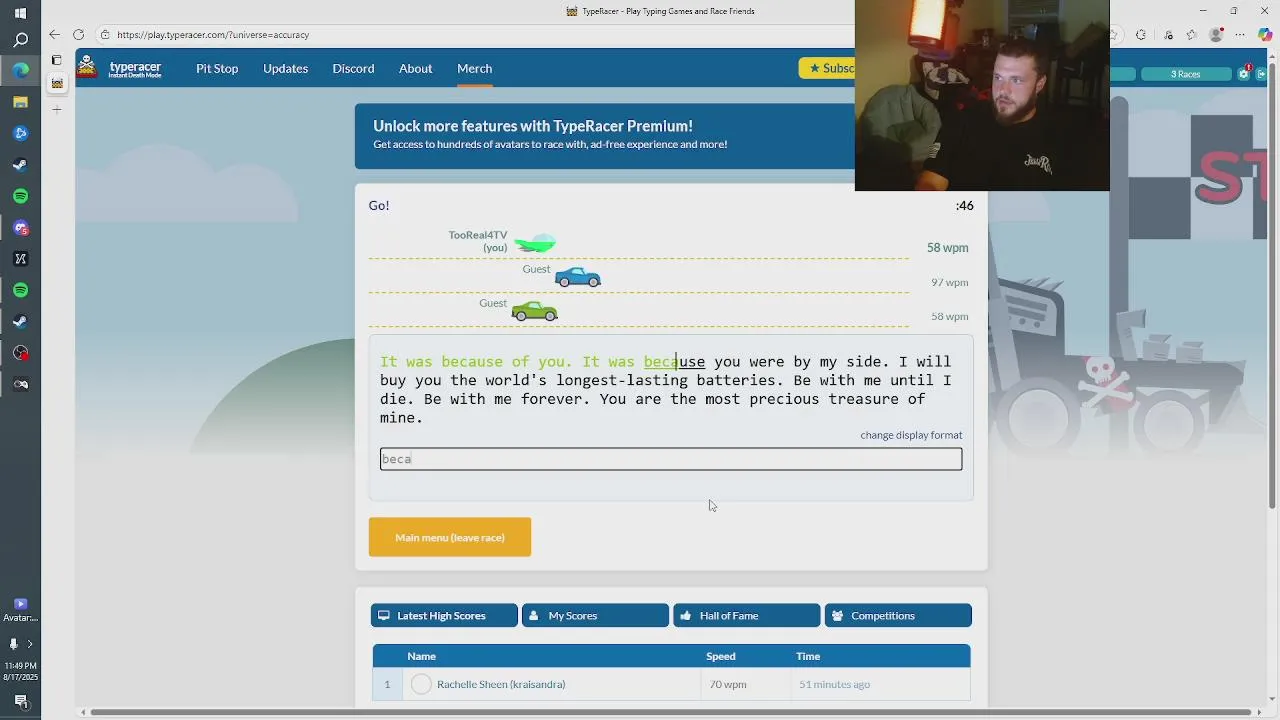
Task: Switch to My Scores tab
Action: [x=595, y=616]
